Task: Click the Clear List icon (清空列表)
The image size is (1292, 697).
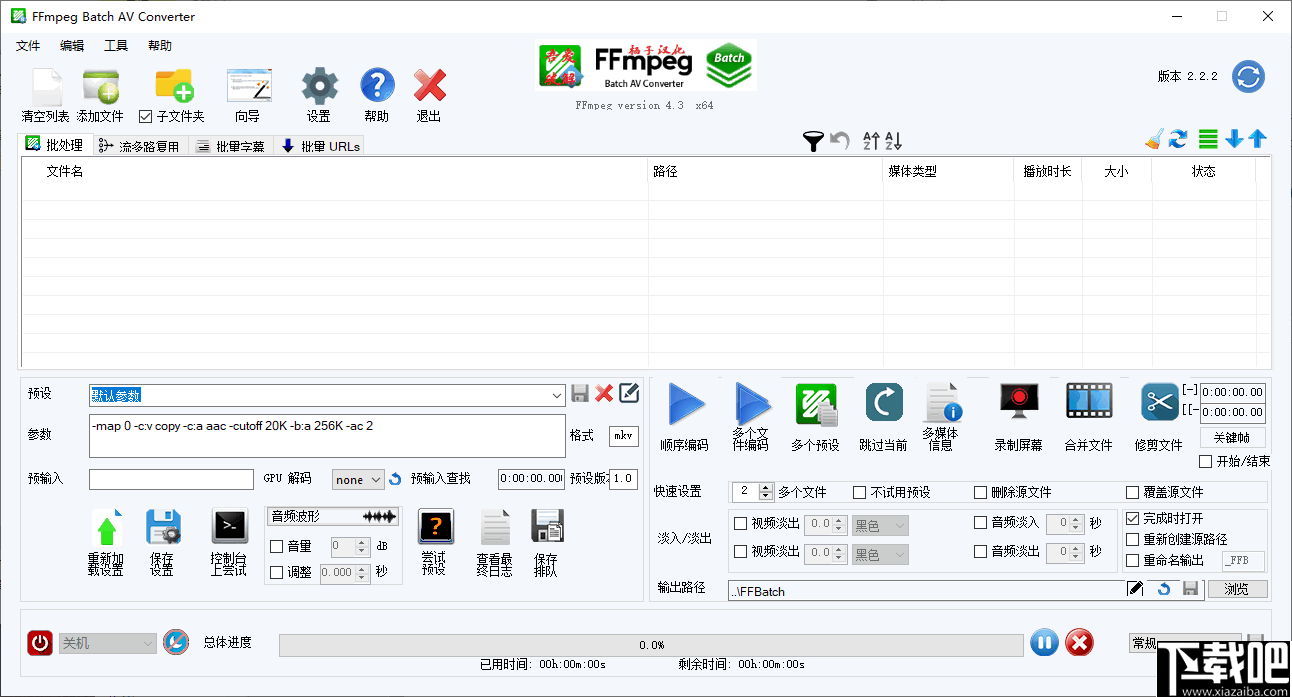Action: [x=46, y=89]
